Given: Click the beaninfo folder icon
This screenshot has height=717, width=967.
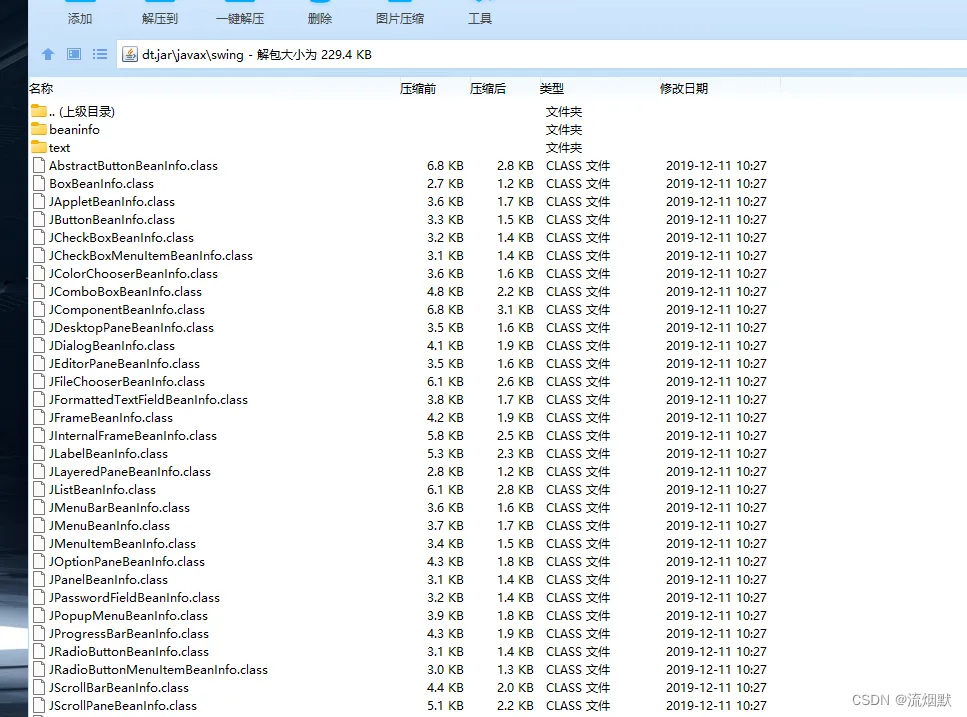Looking at the screenshot, I should 39,129.
